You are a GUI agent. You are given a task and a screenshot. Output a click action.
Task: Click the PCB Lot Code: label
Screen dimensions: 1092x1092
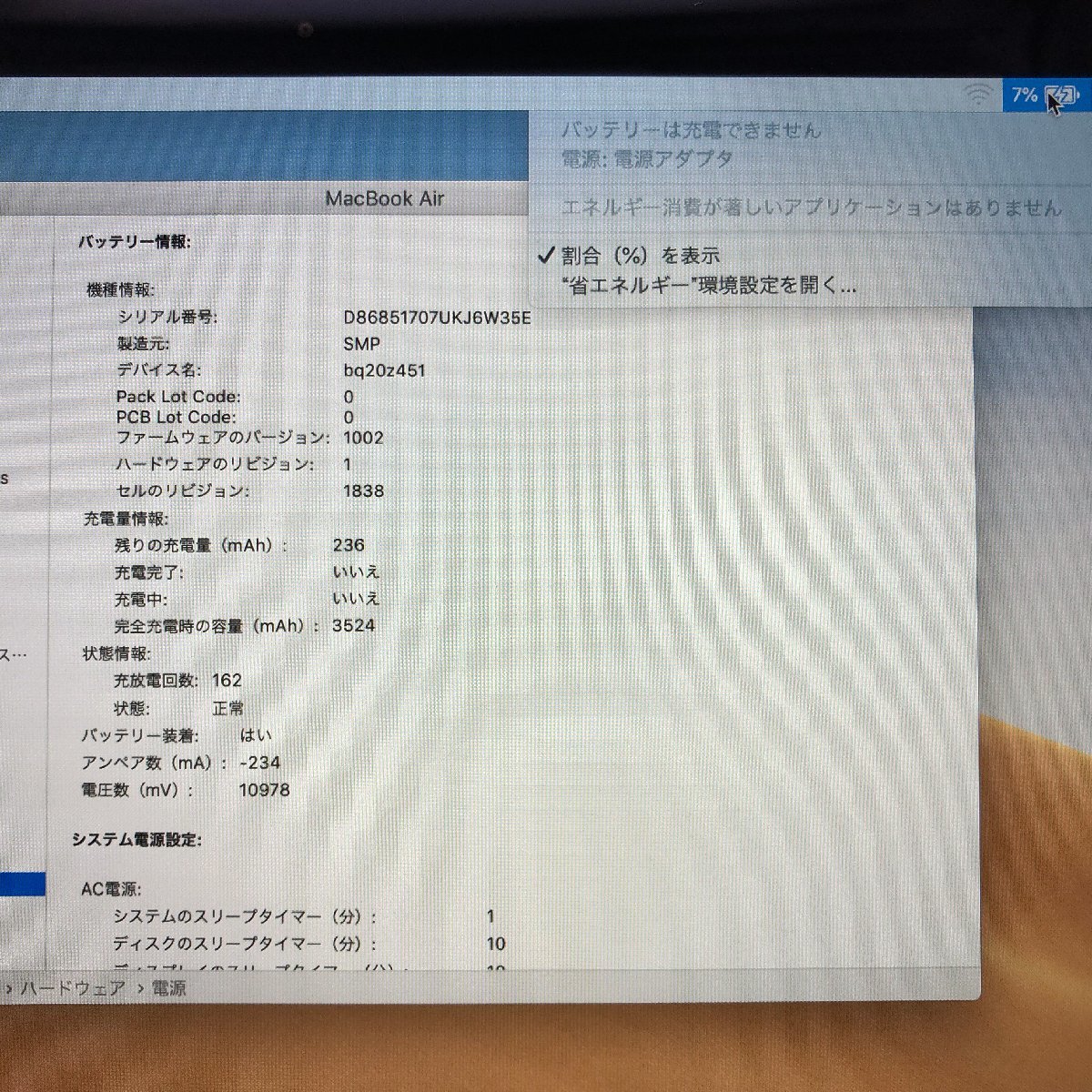tap(176, 417)
